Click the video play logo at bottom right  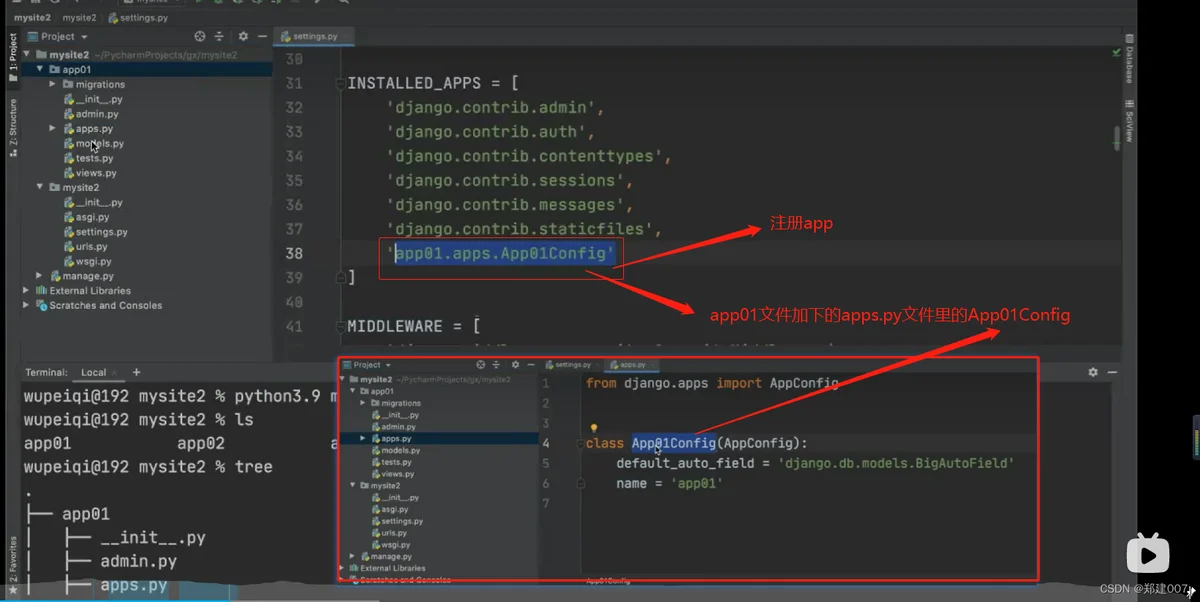click(1149, 553)
